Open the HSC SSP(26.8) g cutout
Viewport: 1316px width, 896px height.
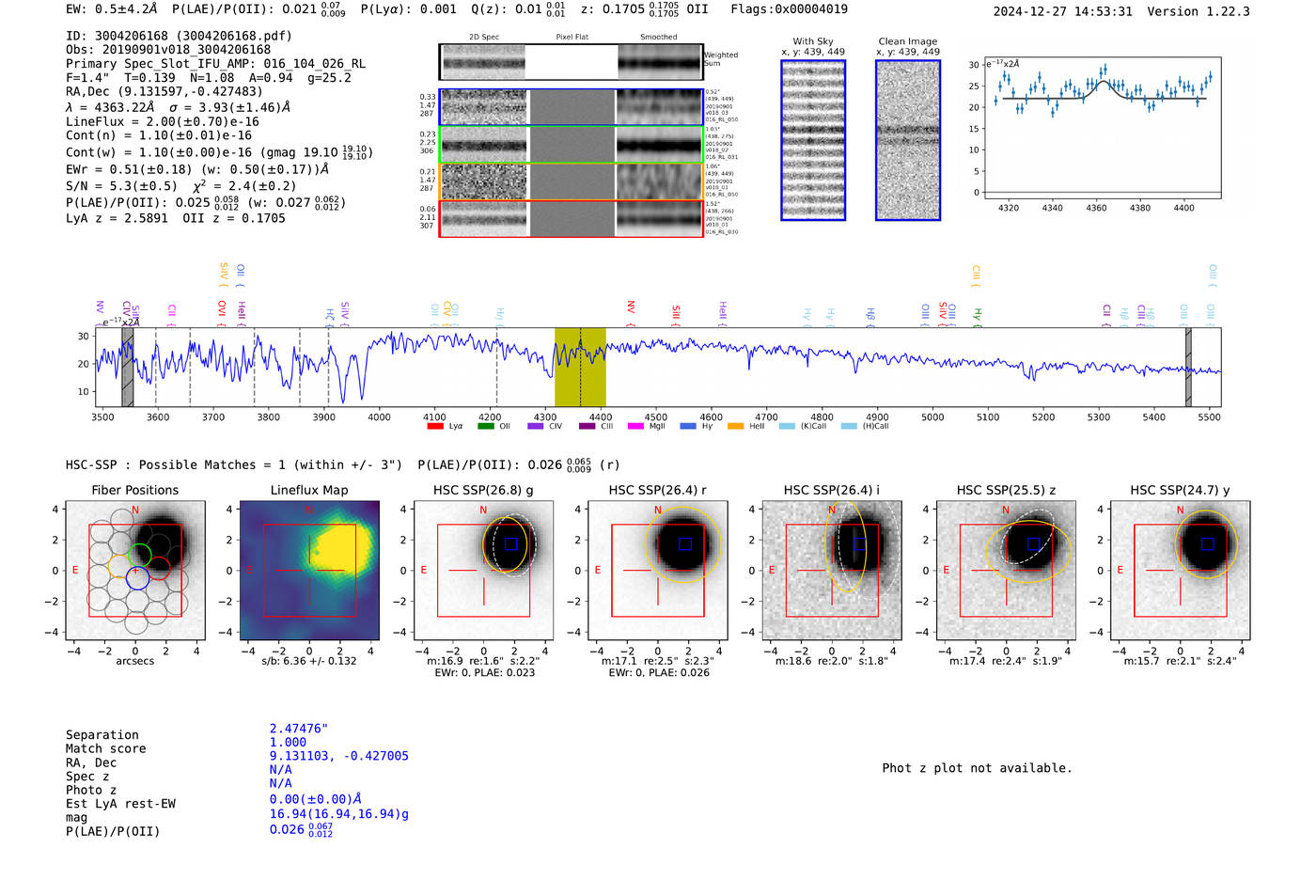pos(483,570)
